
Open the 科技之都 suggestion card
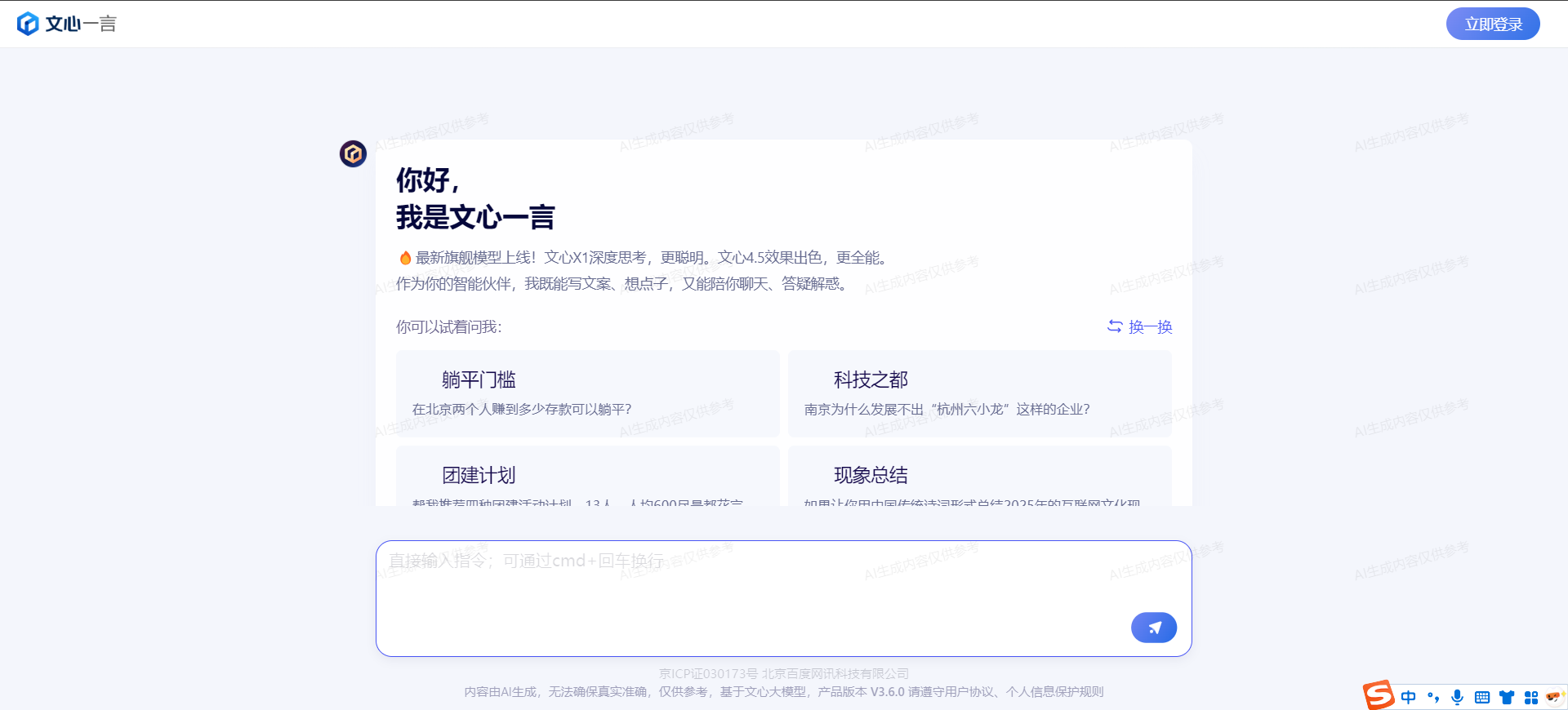pos(980,393)
